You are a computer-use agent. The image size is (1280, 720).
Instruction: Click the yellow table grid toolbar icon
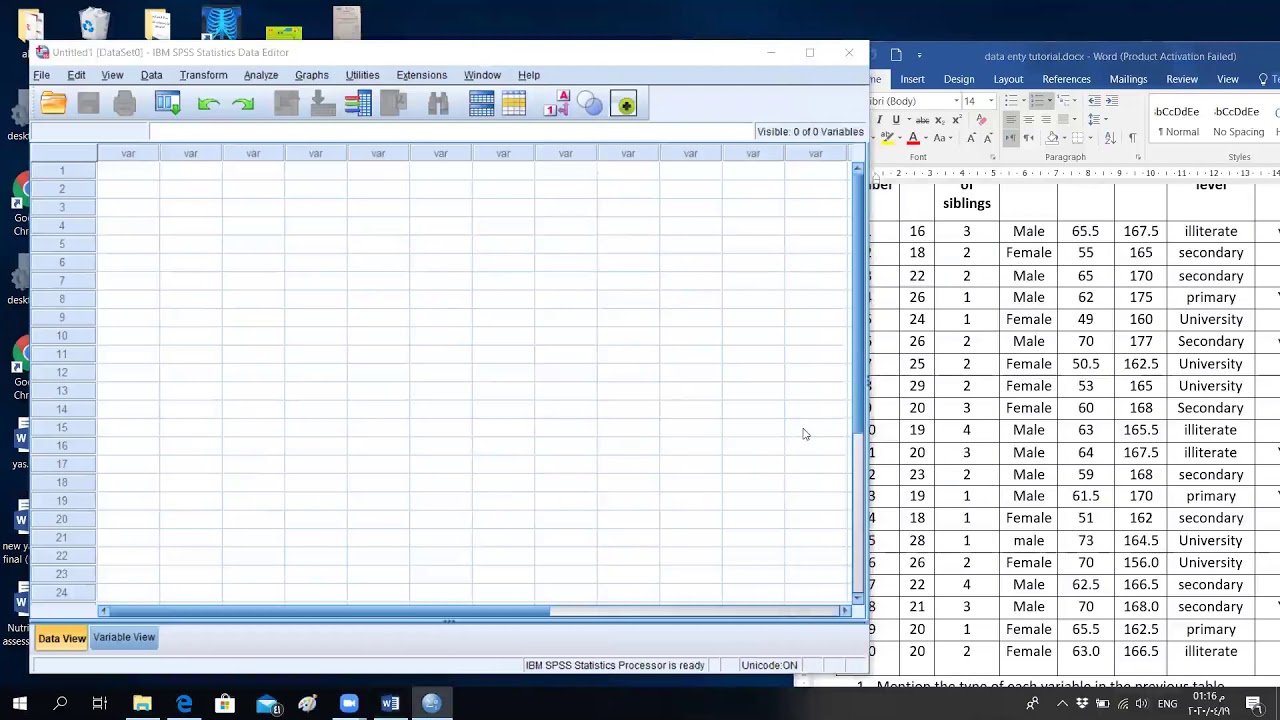514,103
